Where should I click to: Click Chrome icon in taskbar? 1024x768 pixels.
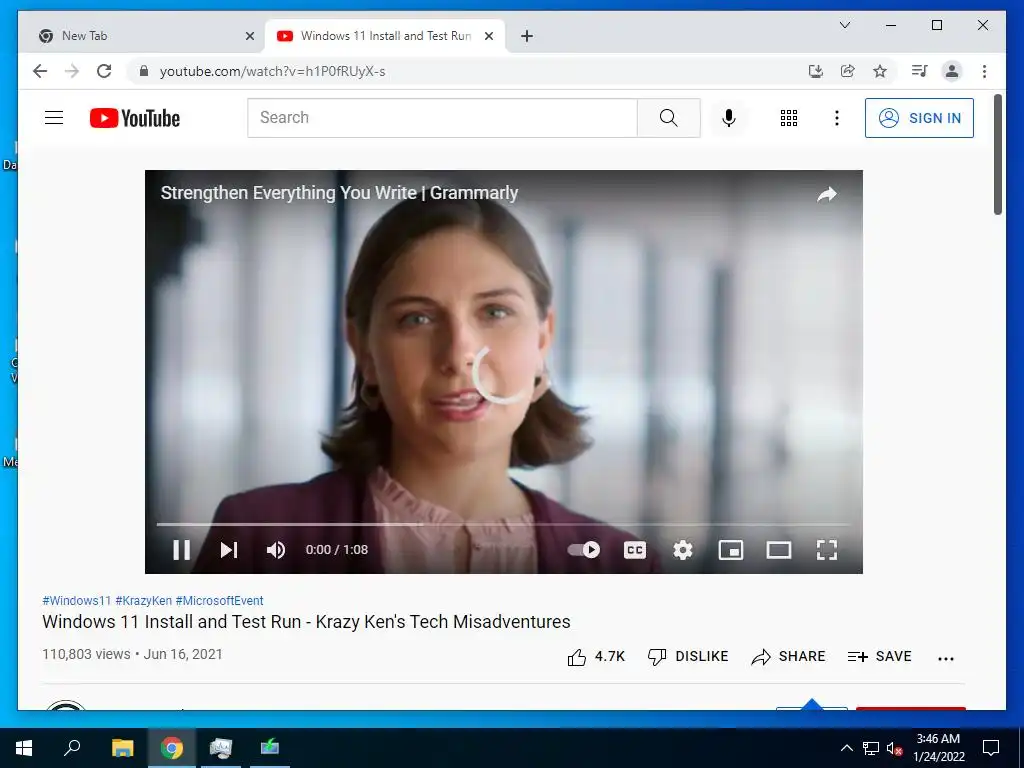172,748
